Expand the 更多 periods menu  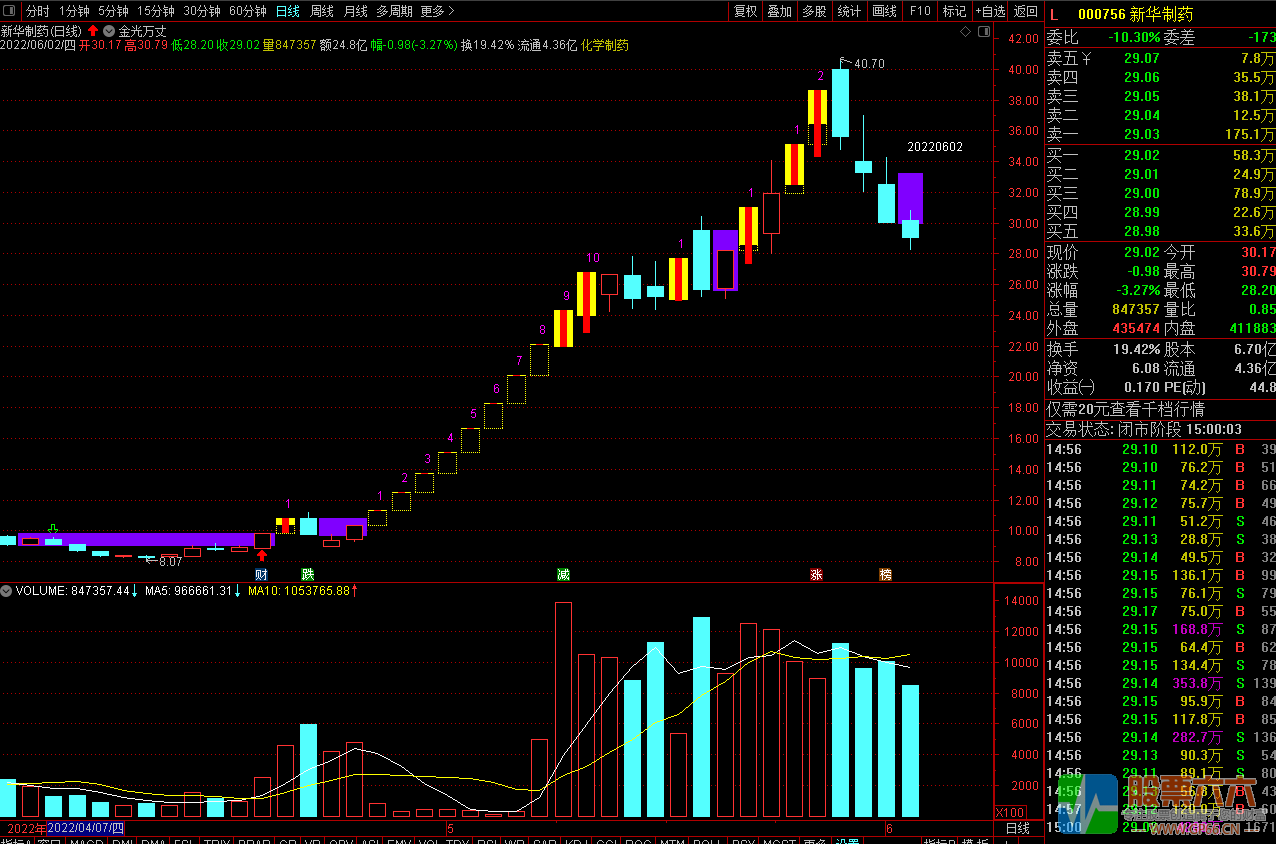tap(437, 11)
